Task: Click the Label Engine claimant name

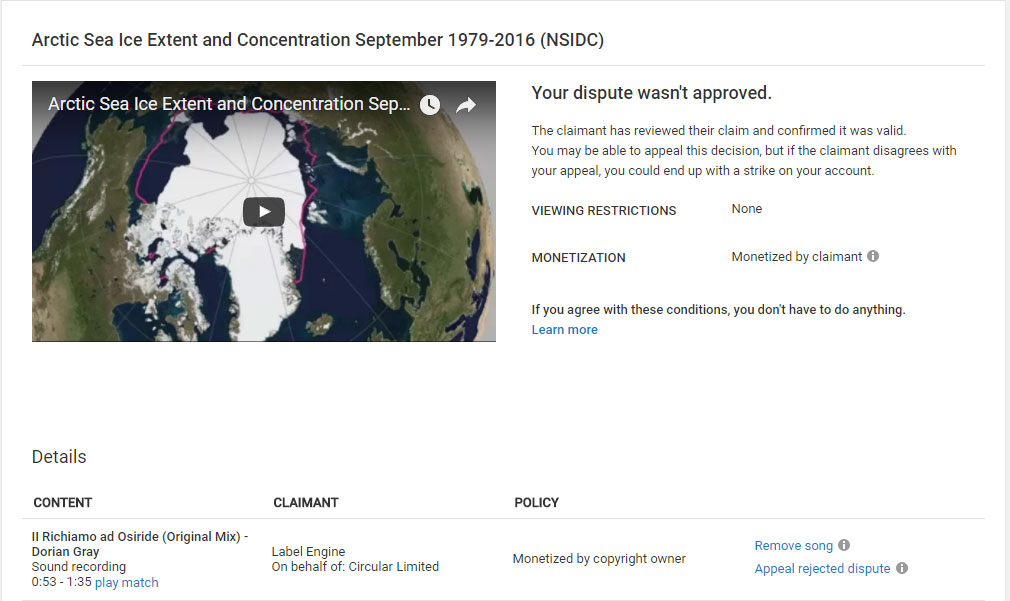Action: 308,551
